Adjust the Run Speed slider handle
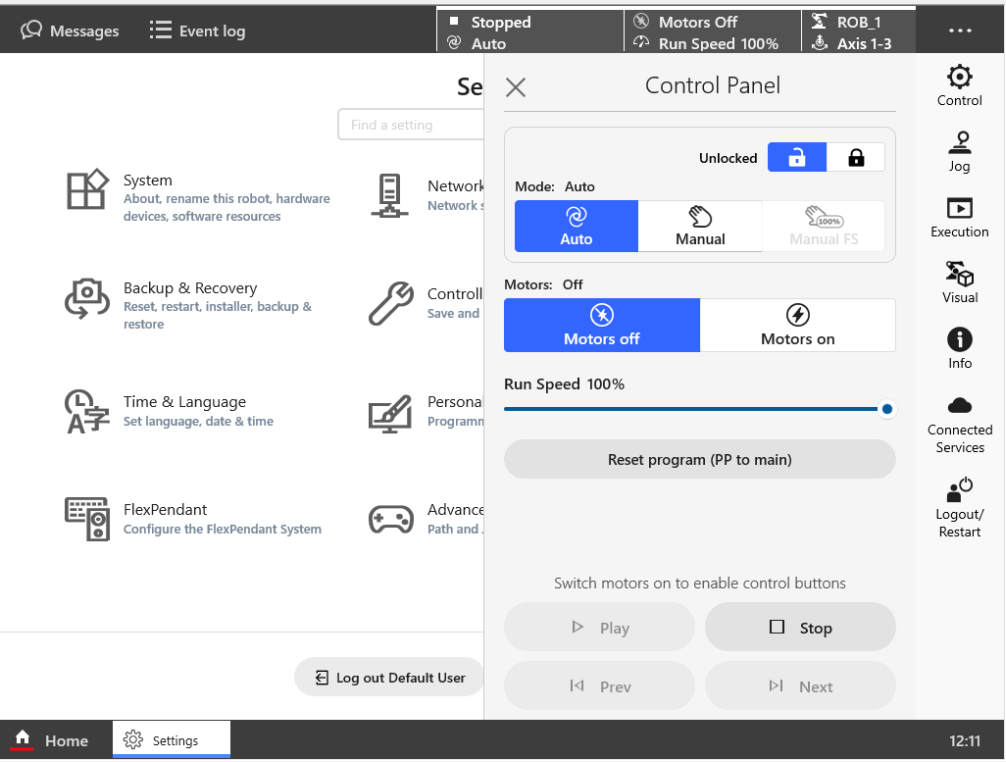1006x762 pixels. click(886, 409)
